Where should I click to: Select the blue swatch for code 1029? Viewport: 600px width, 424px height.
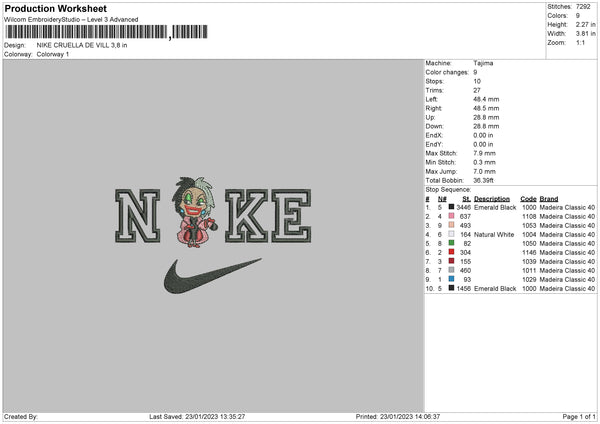[x=452, y=279]
